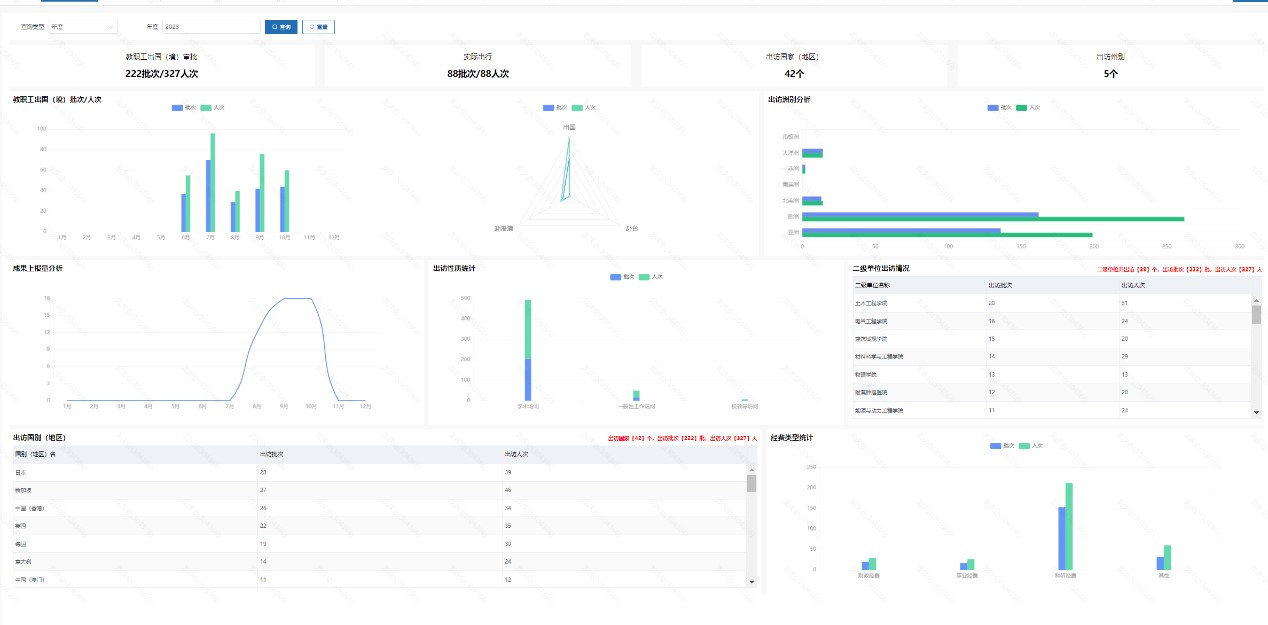Click the 成果上报量分析 line chart curve peak

(x=297, y=298)
